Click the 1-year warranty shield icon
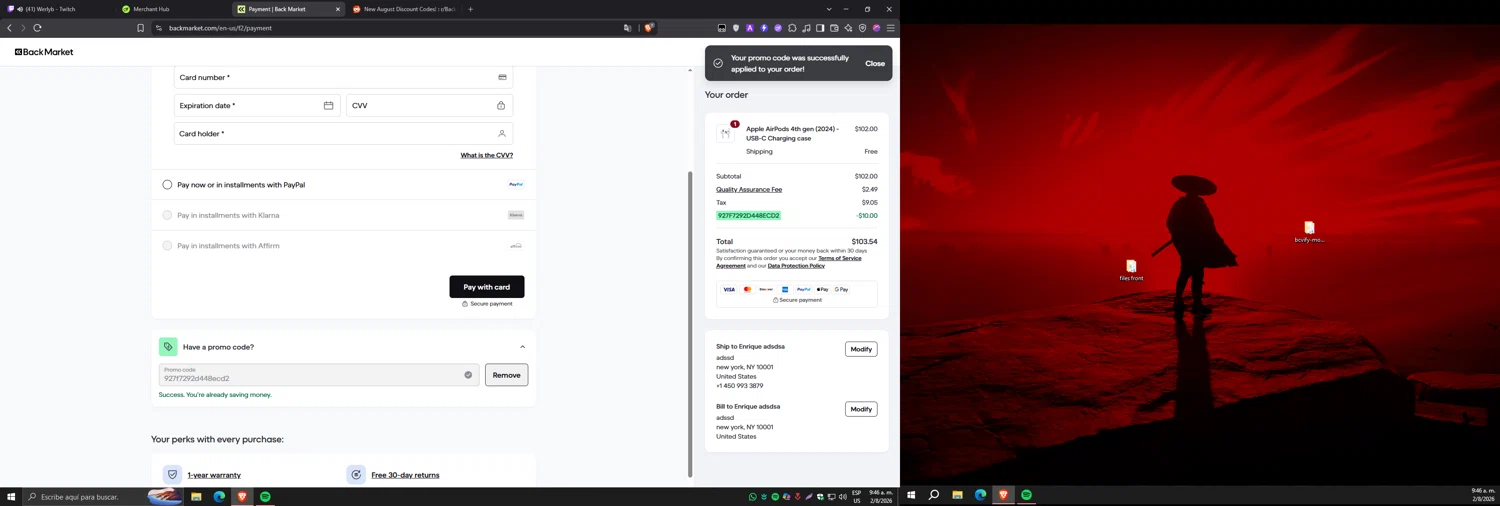The height and width of the screenshot is (506, 1500). coord(172,475)
